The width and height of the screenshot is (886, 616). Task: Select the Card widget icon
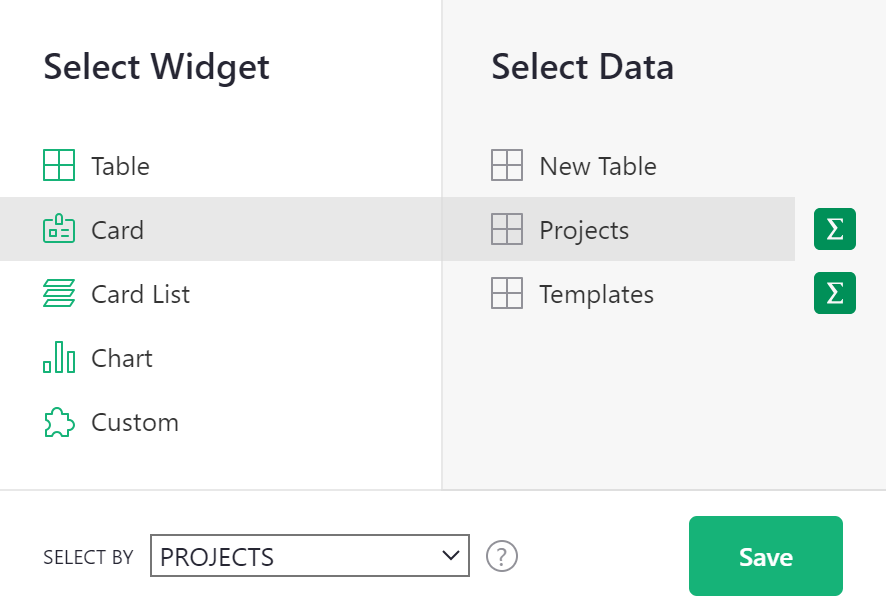click(59, 229)
